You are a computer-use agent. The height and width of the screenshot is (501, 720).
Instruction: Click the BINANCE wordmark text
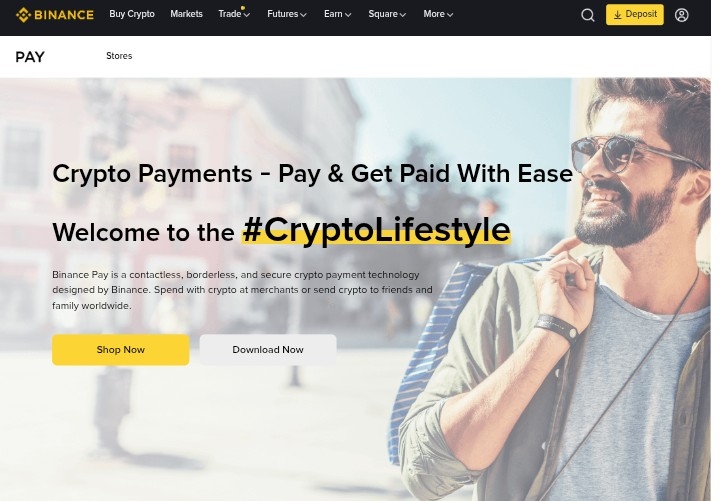pyautogui.click(x=64, y=15)
